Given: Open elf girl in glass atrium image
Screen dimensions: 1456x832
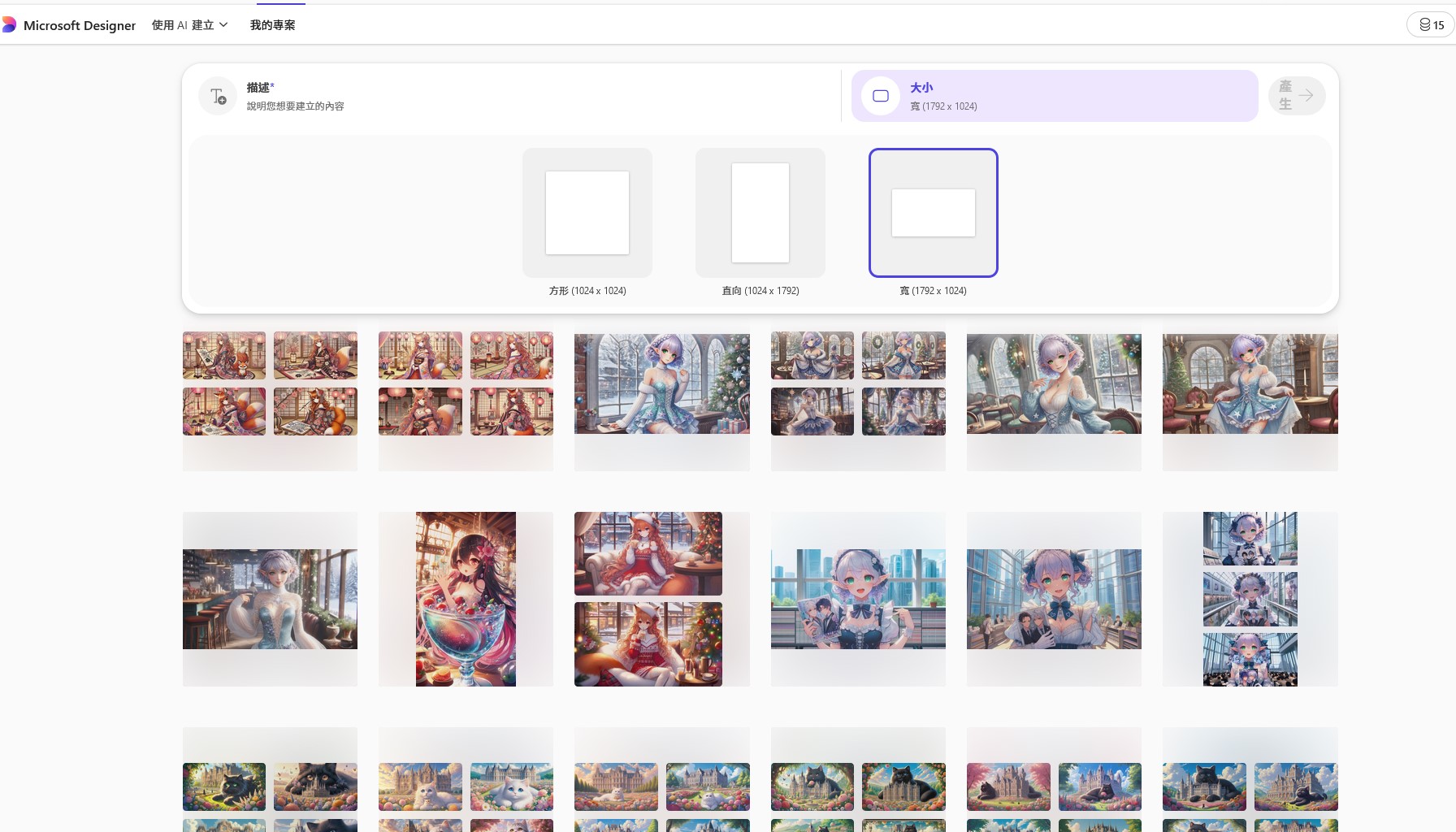Looking at the screenshot, I should coord(1054,599).
